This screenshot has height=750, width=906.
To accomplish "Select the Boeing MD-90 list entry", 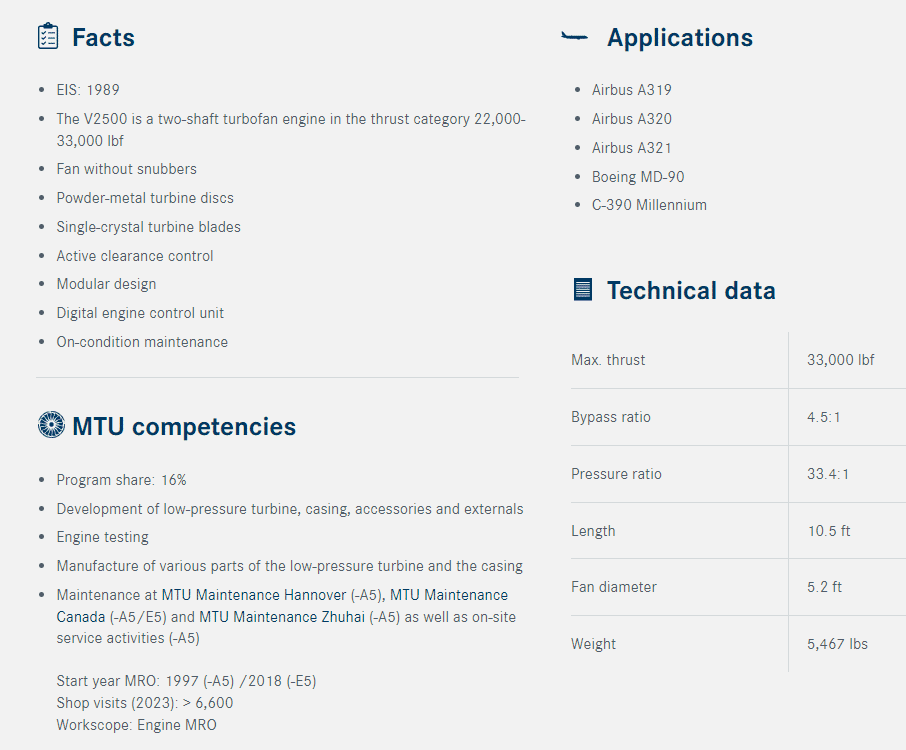I will (638, 177).
